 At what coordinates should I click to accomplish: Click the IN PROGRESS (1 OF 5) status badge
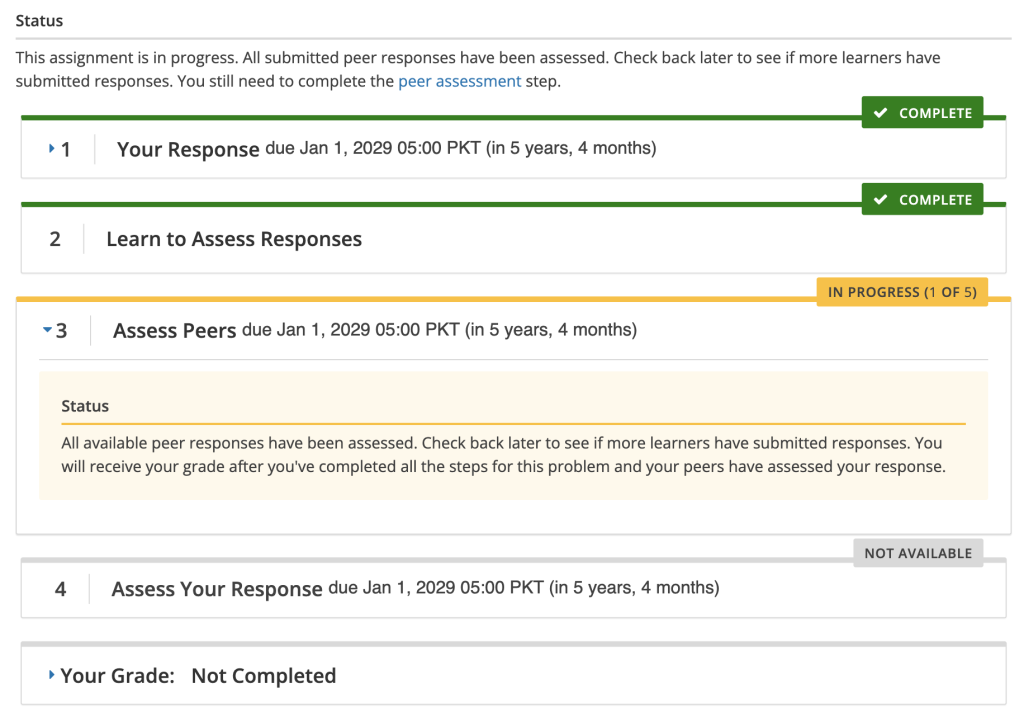901,291
